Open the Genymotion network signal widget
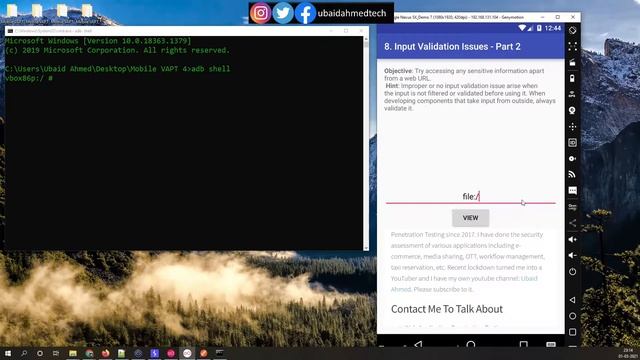640x360 pixels. click(572, 174)
